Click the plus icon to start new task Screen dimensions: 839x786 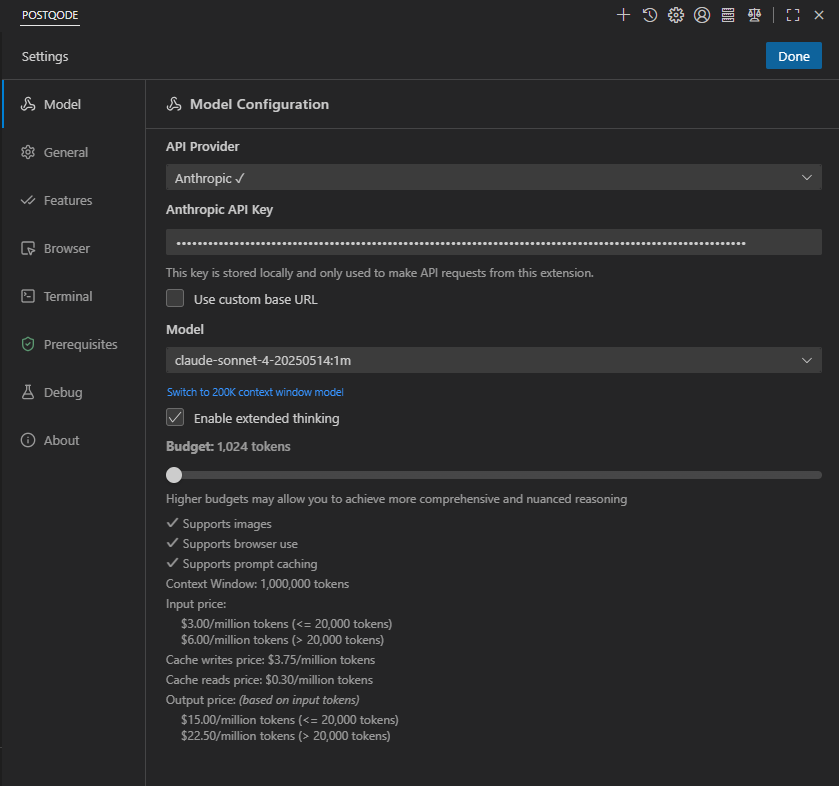623,15
